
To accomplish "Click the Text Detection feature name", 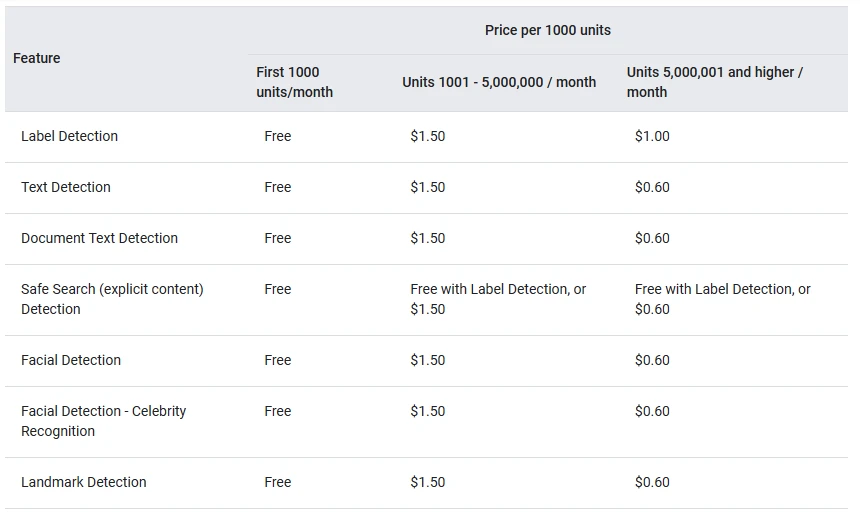I will click(66, 187).
